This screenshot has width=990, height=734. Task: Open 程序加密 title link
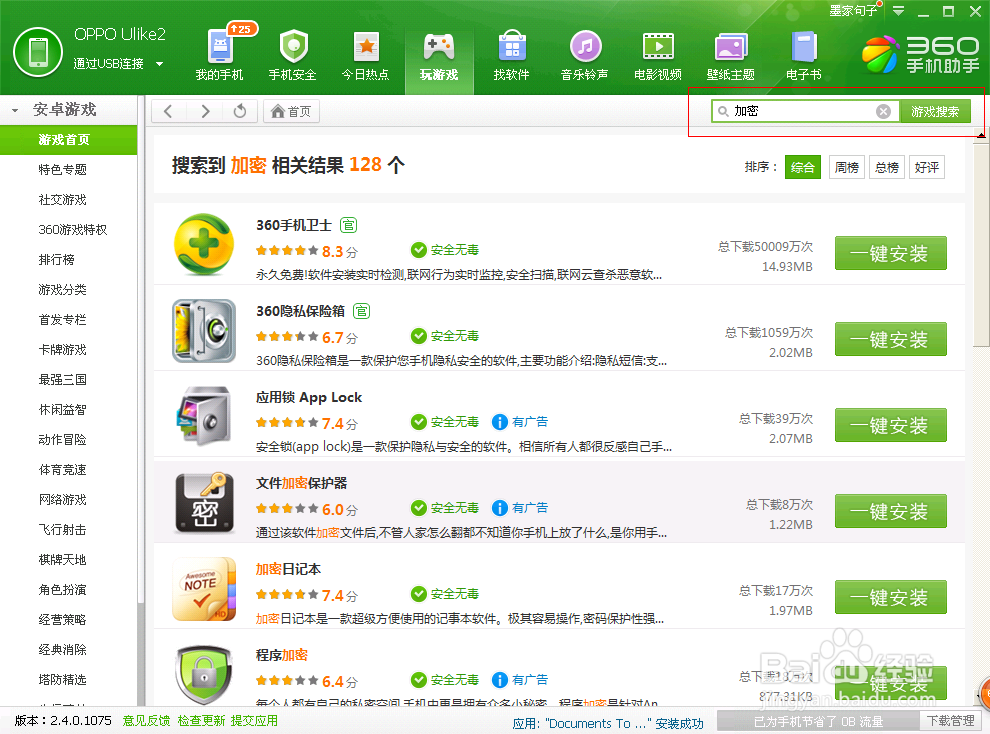click(x=282, y=655)
